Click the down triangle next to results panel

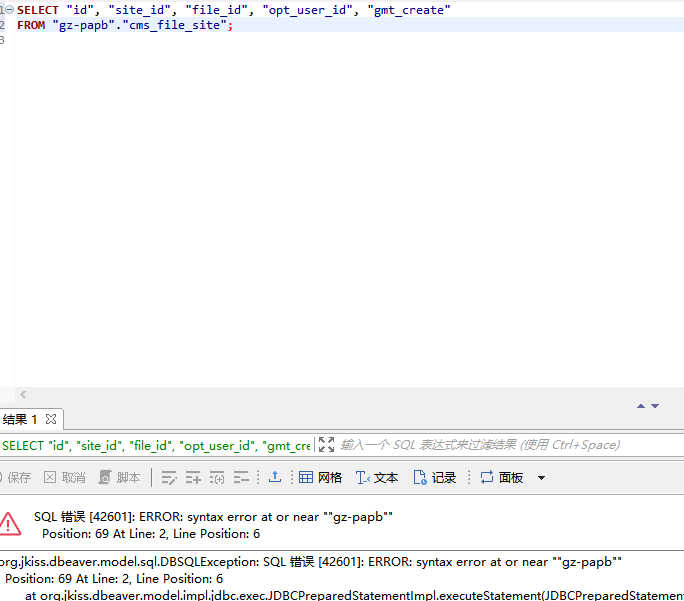(655, 406)
